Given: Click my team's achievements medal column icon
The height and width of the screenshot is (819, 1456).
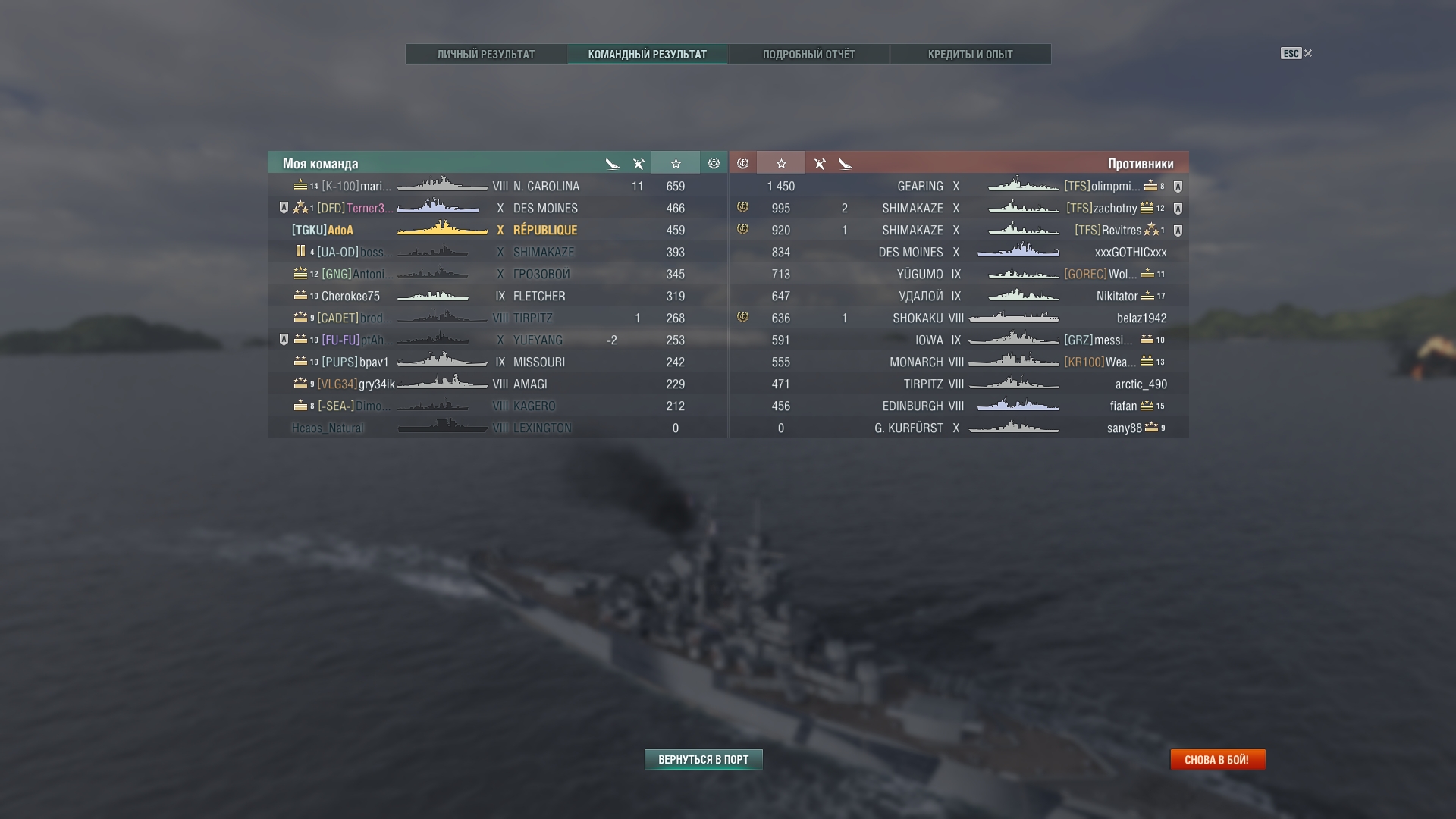Looking at the screenshot, I should 714,163.
